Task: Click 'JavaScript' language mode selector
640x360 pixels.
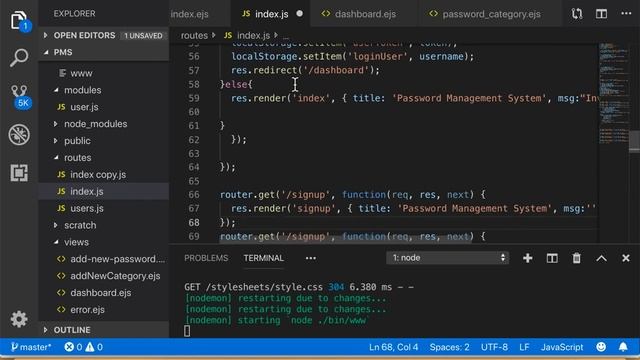Action: tap(562, 347)
